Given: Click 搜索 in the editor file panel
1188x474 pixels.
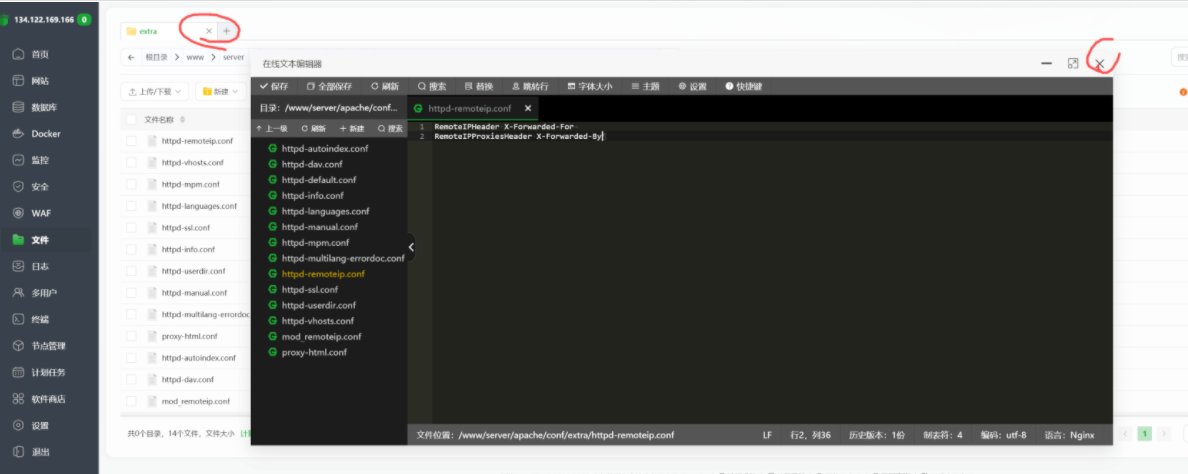Looking at the screenshot, I should (390, 129).
